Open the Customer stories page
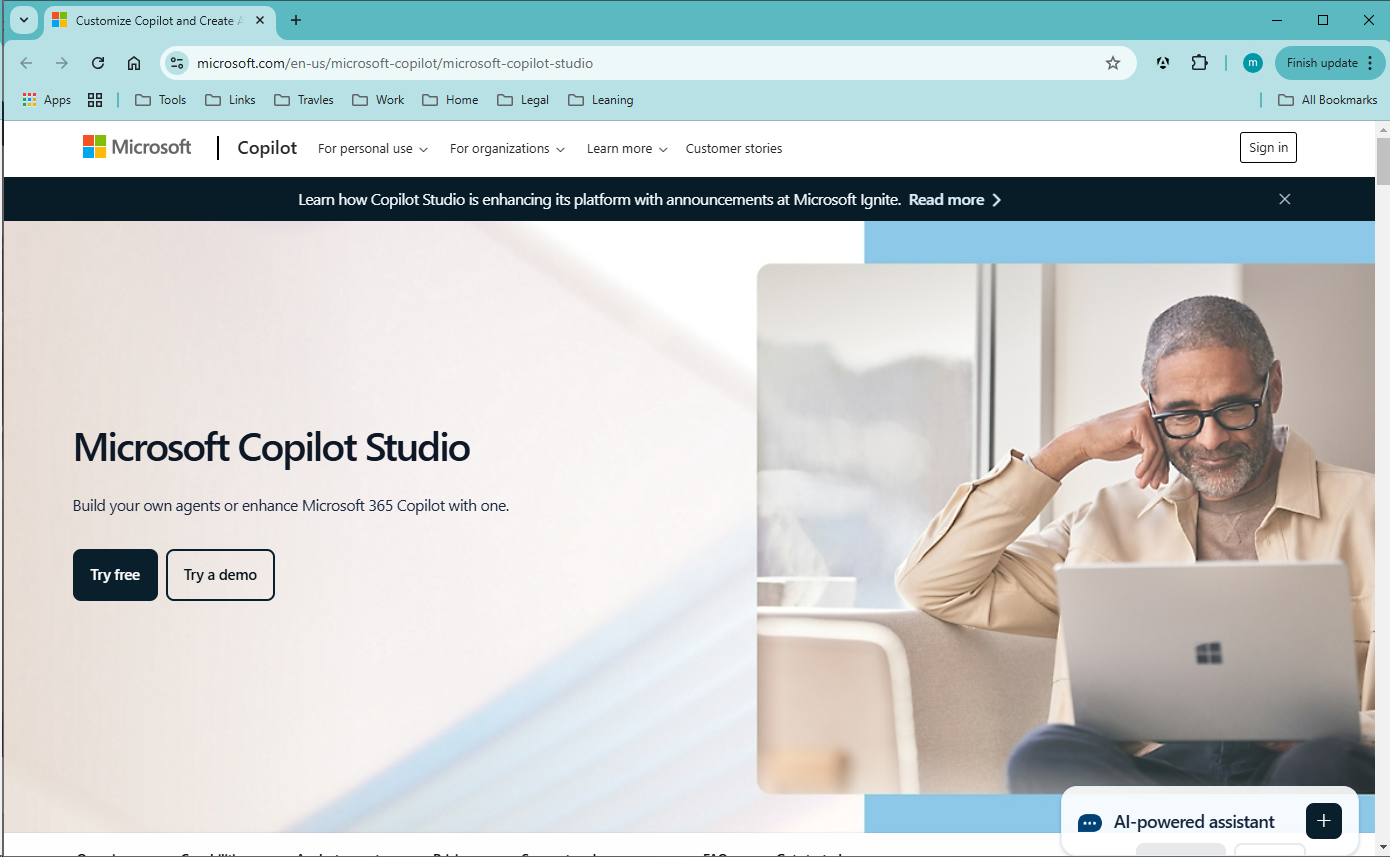 (734, 149)
